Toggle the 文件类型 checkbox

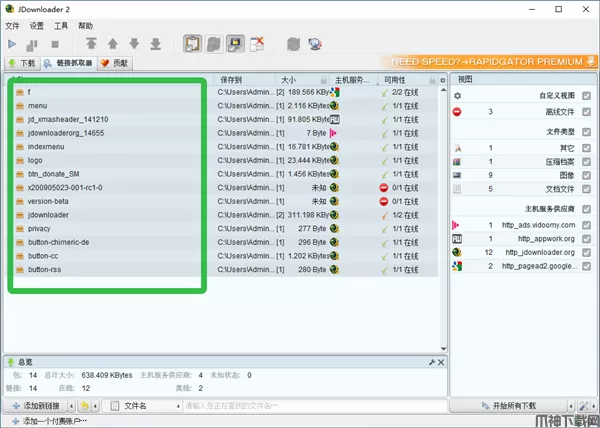click(x=586, y=132)
